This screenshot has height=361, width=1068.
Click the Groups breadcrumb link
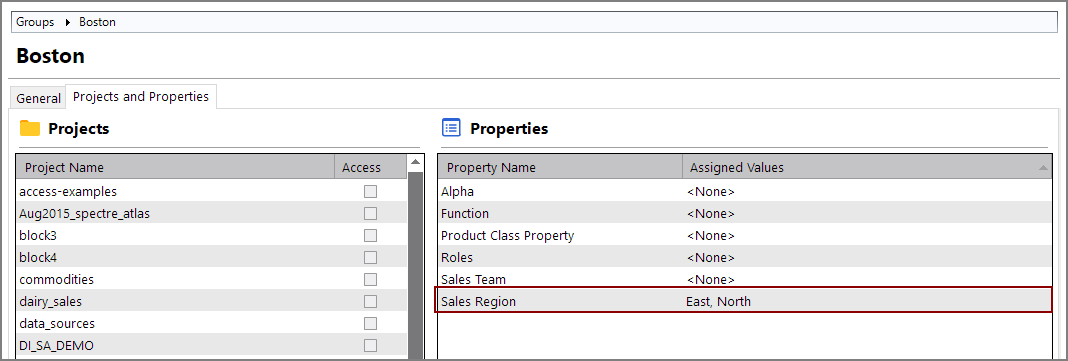point(35,22)
